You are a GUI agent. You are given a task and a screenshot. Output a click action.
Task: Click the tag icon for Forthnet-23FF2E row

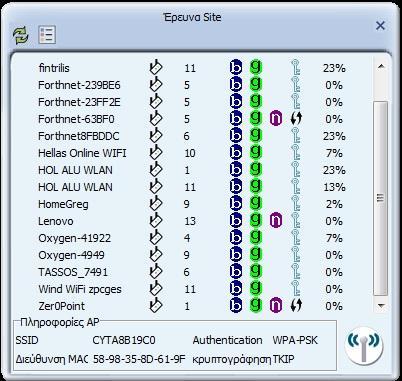155,101
